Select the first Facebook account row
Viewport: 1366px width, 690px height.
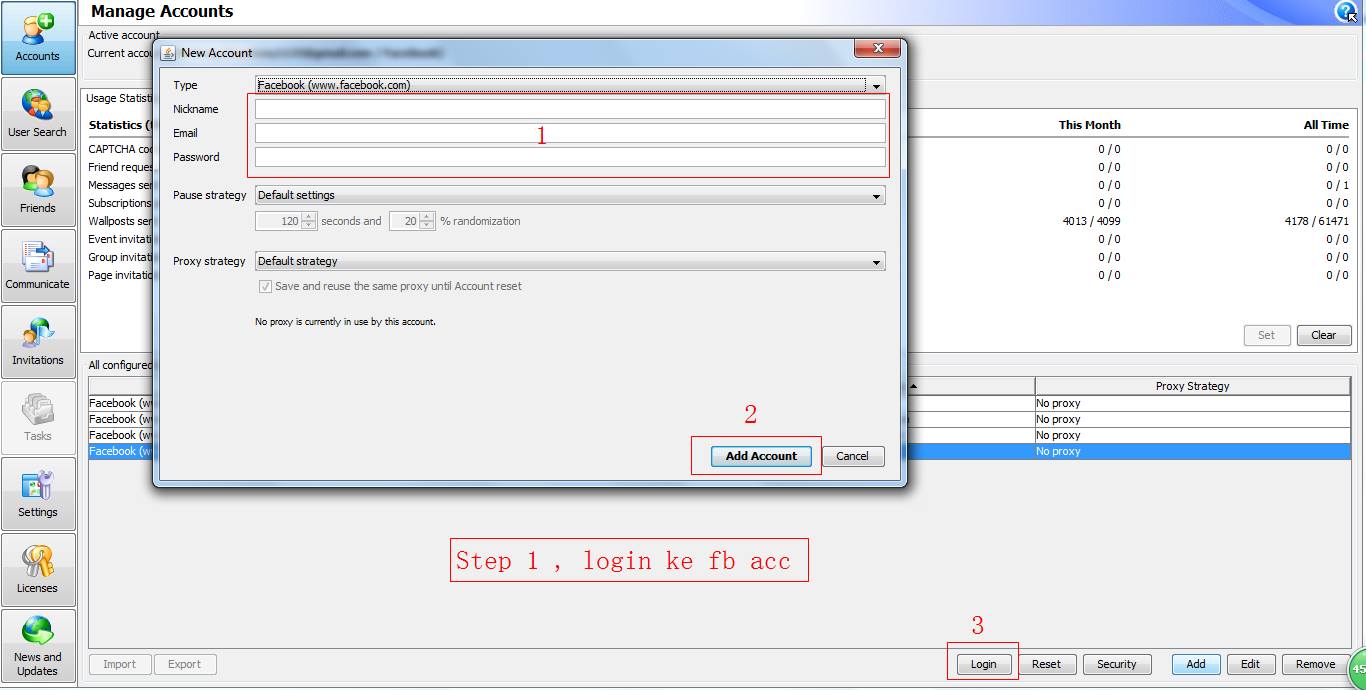[719, 403]
